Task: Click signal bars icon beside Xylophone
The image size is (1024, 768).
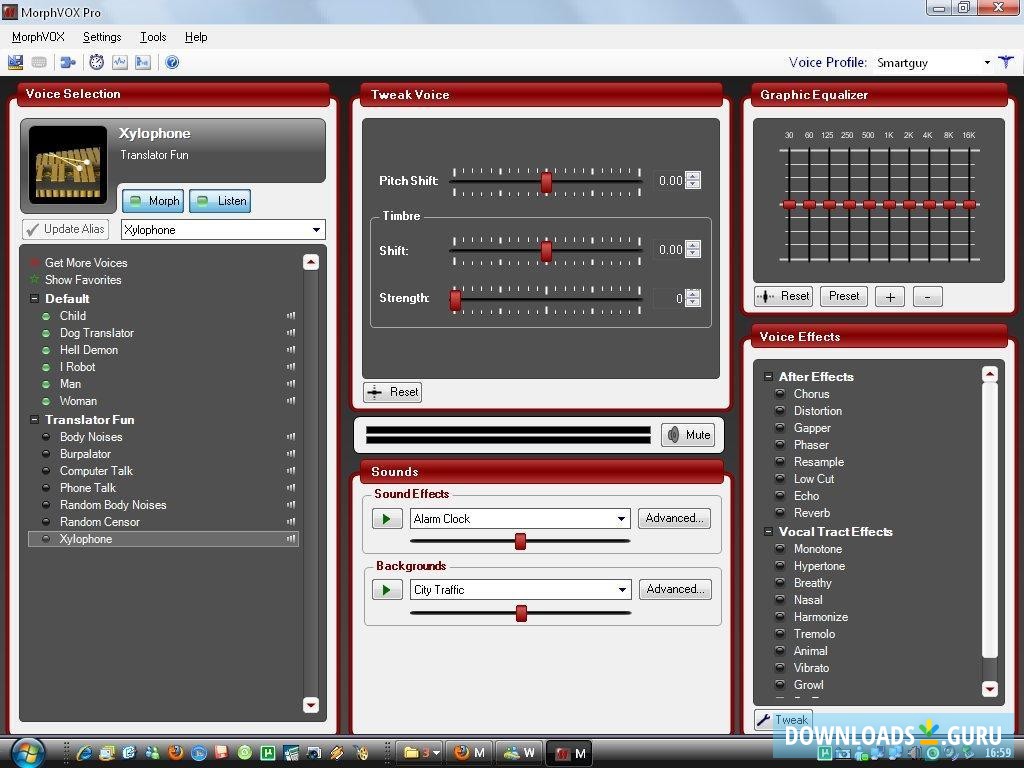Action: 291,539
